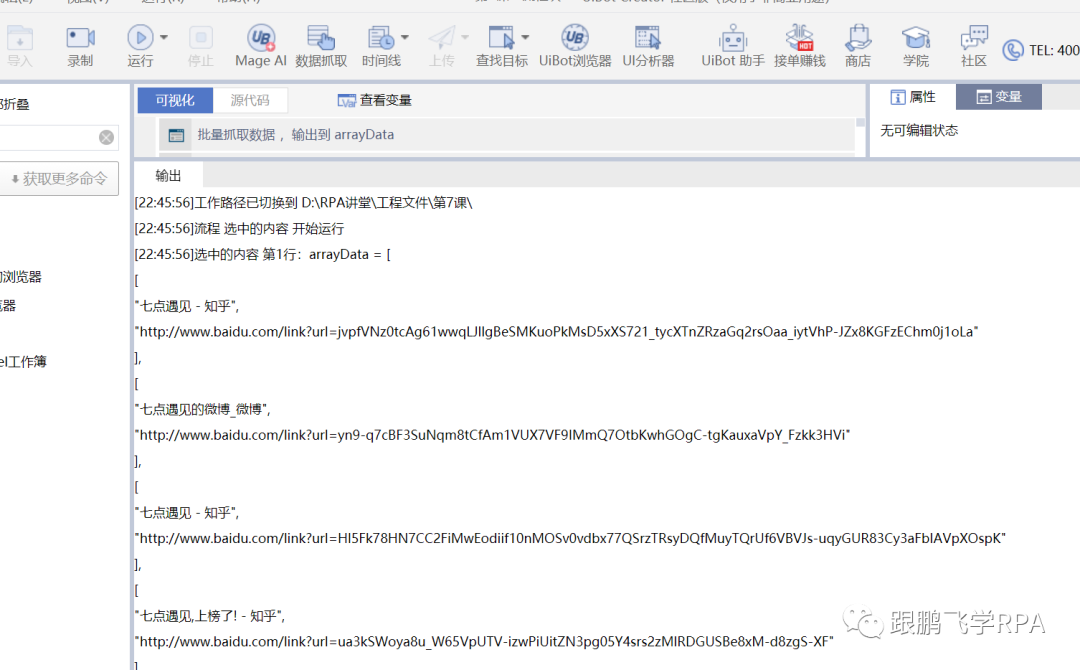This screenshot has width=1080, height=670.
Task: Open 数据抓取 data scraping tool
Action: 321,45
